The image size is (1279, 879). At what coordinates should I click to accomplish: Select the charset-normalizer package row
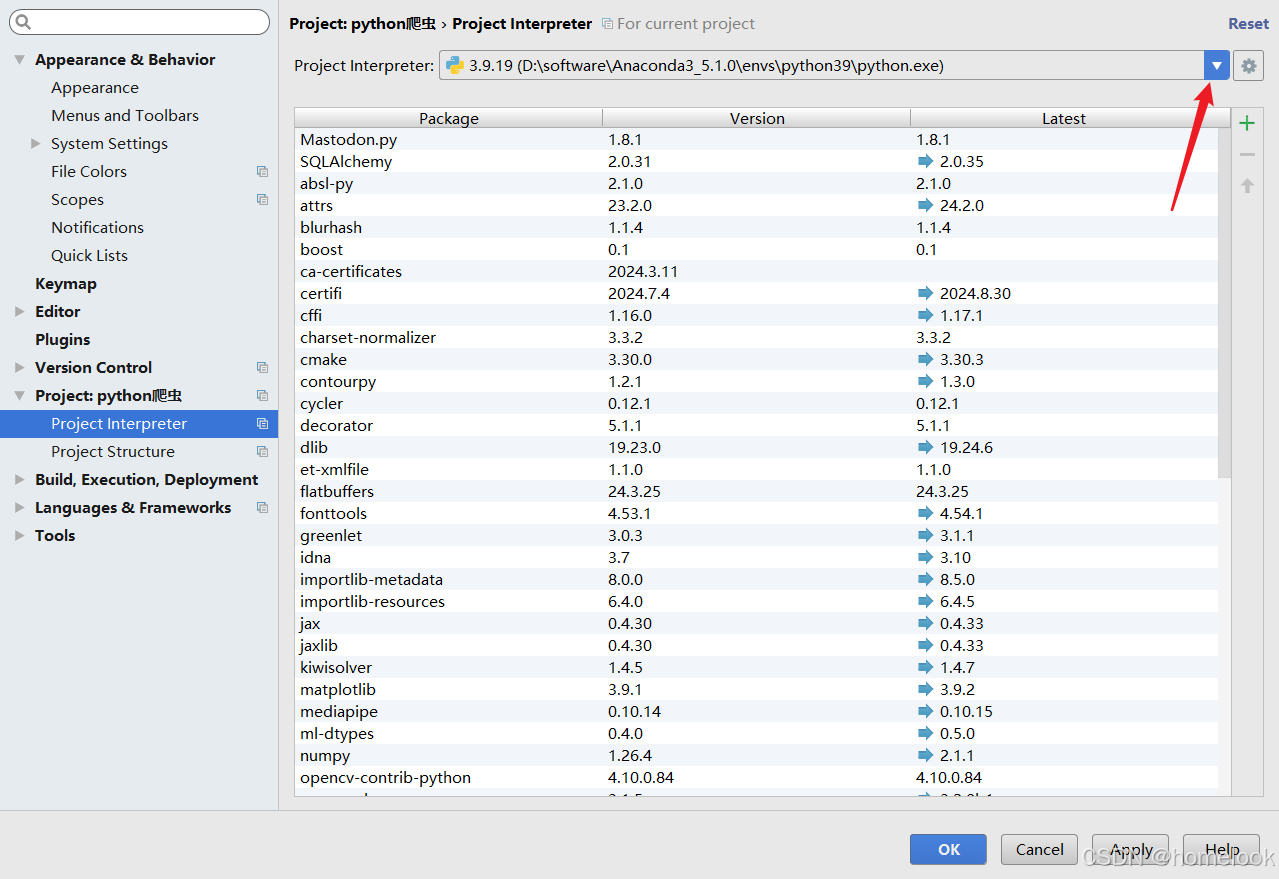pos(756,338)
